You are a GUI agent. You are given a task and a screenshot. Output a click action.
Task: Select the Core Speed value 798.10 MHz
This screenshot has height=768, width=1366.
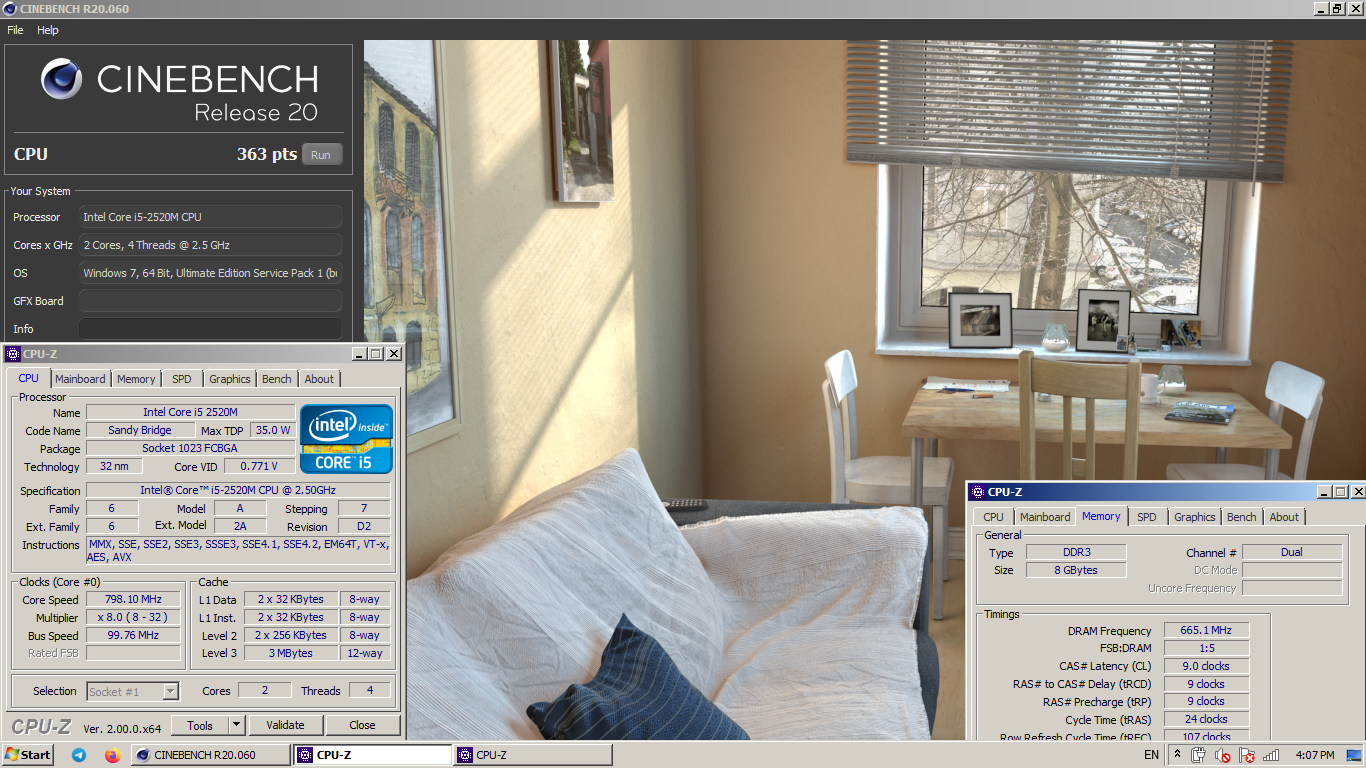(133, 600)
